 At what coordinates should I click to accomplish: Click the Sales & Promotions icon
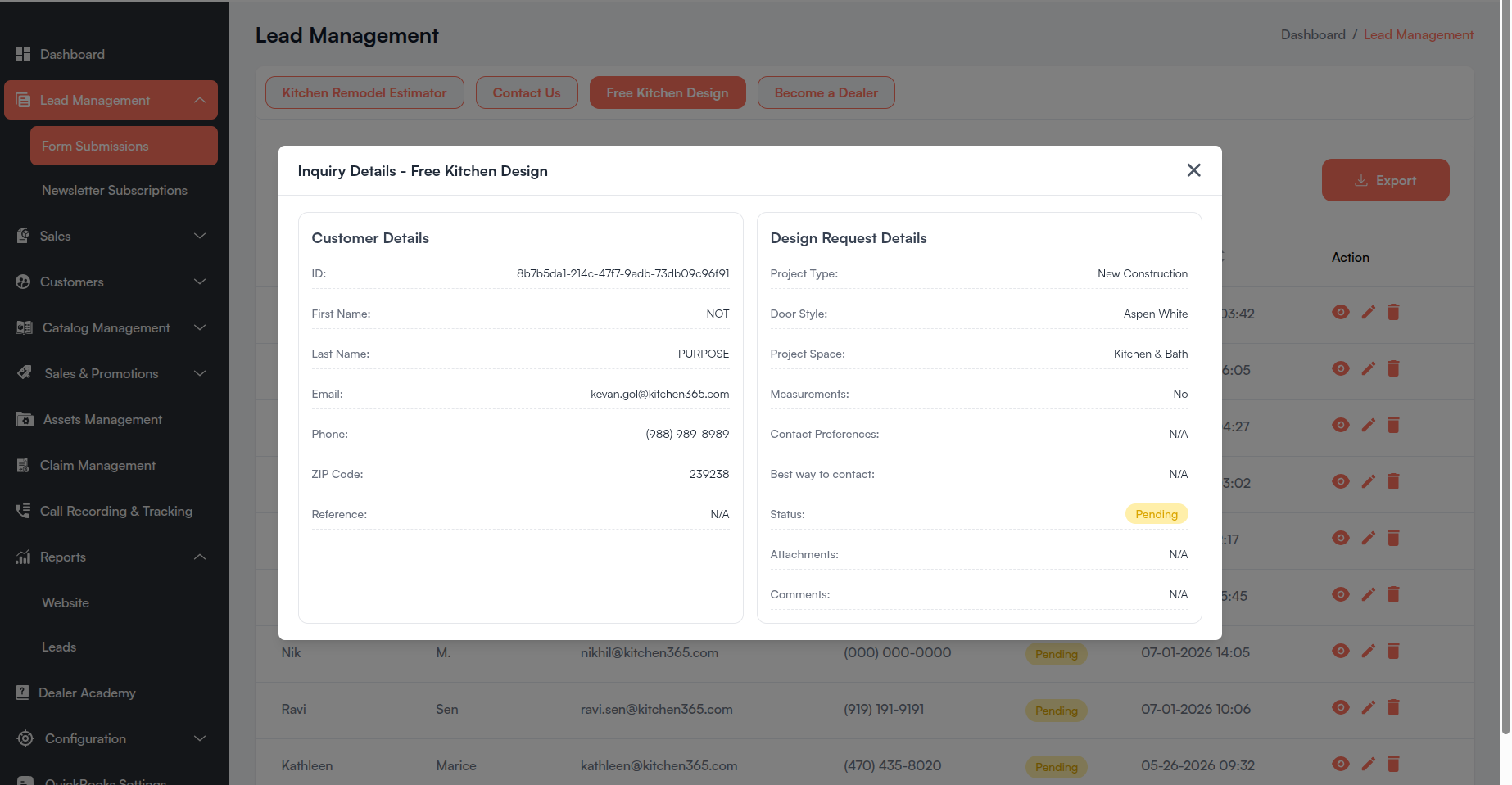25,373
